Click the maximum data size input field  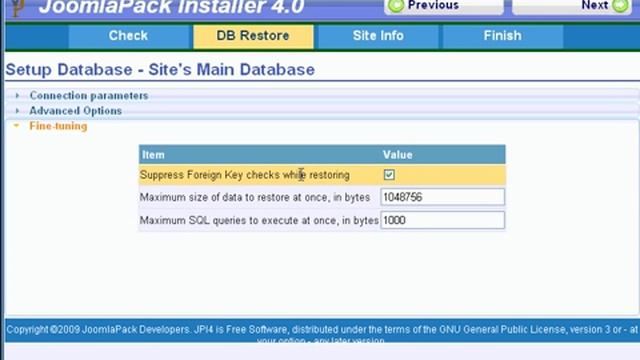click(x=442, y=197)
